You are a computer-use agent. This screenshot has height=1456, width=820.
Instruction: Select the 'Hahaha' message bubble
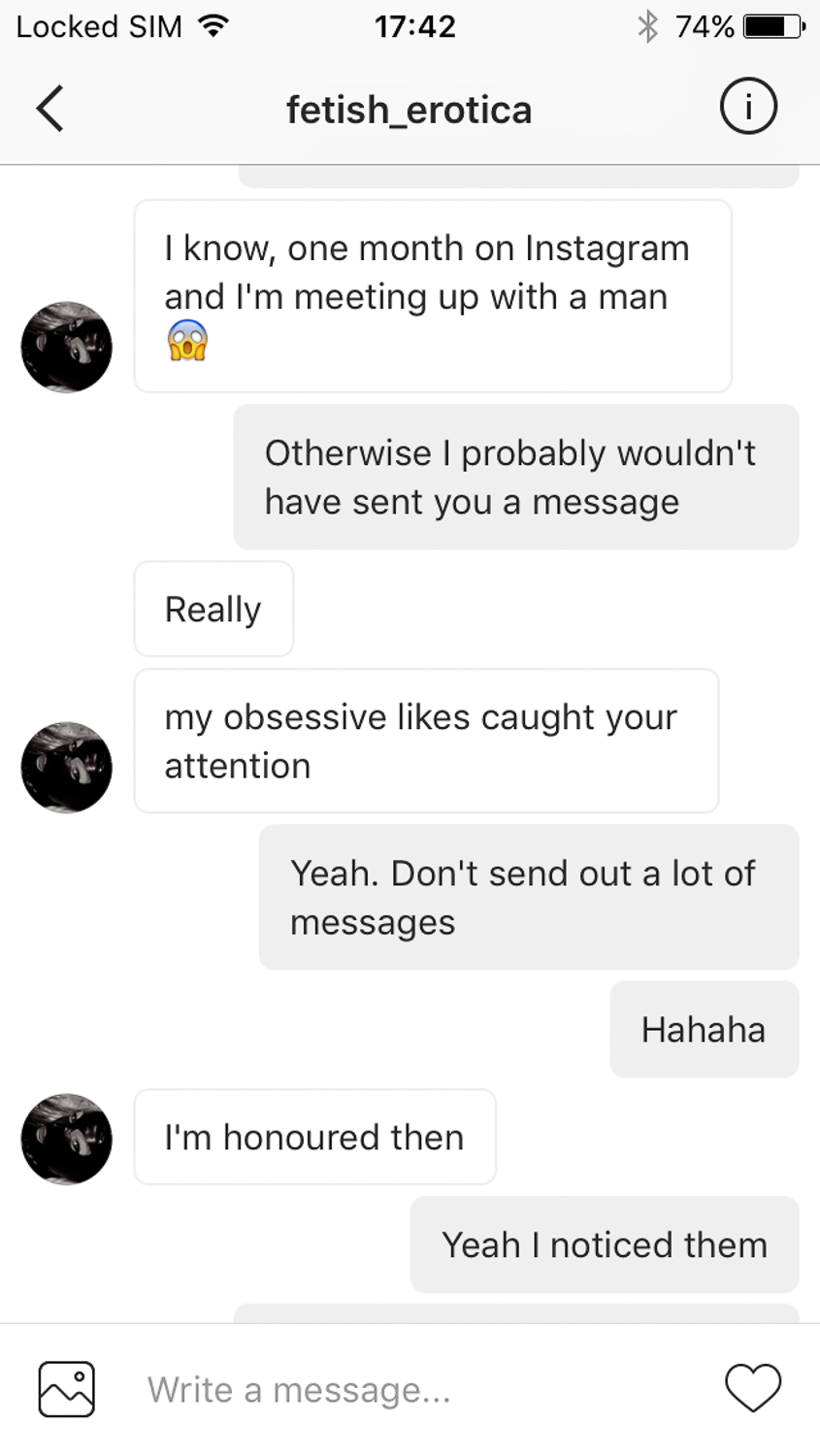(705, 1029)
